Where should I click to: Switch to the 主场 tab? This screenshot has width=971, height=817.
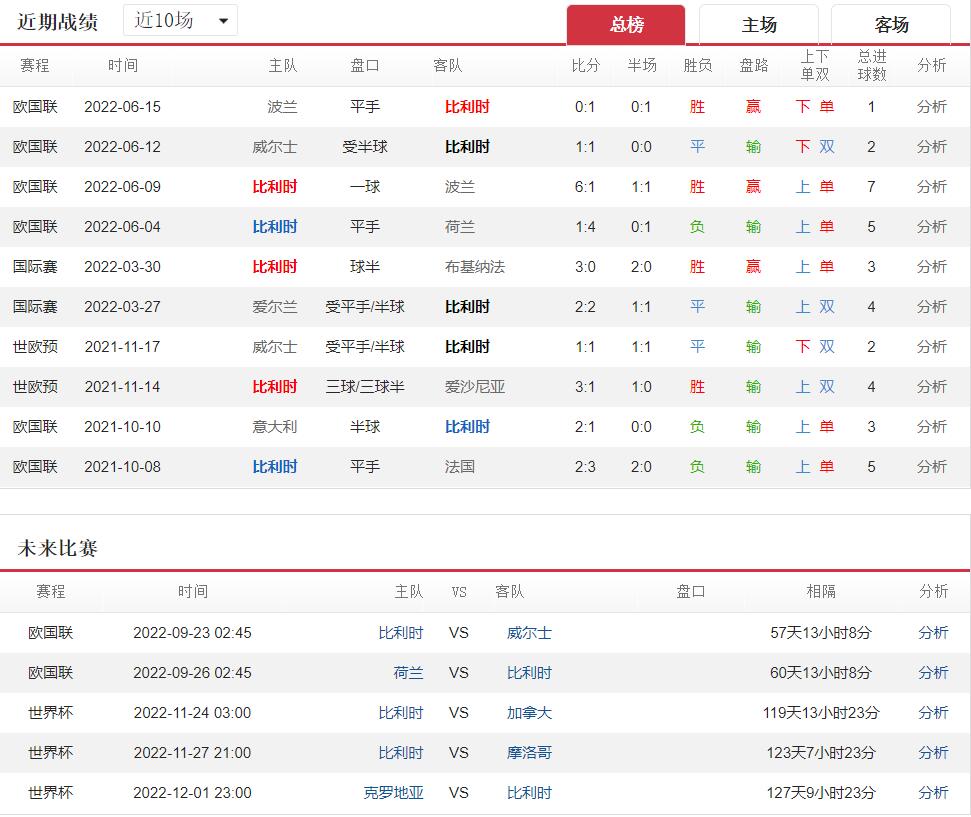point(759,25)
